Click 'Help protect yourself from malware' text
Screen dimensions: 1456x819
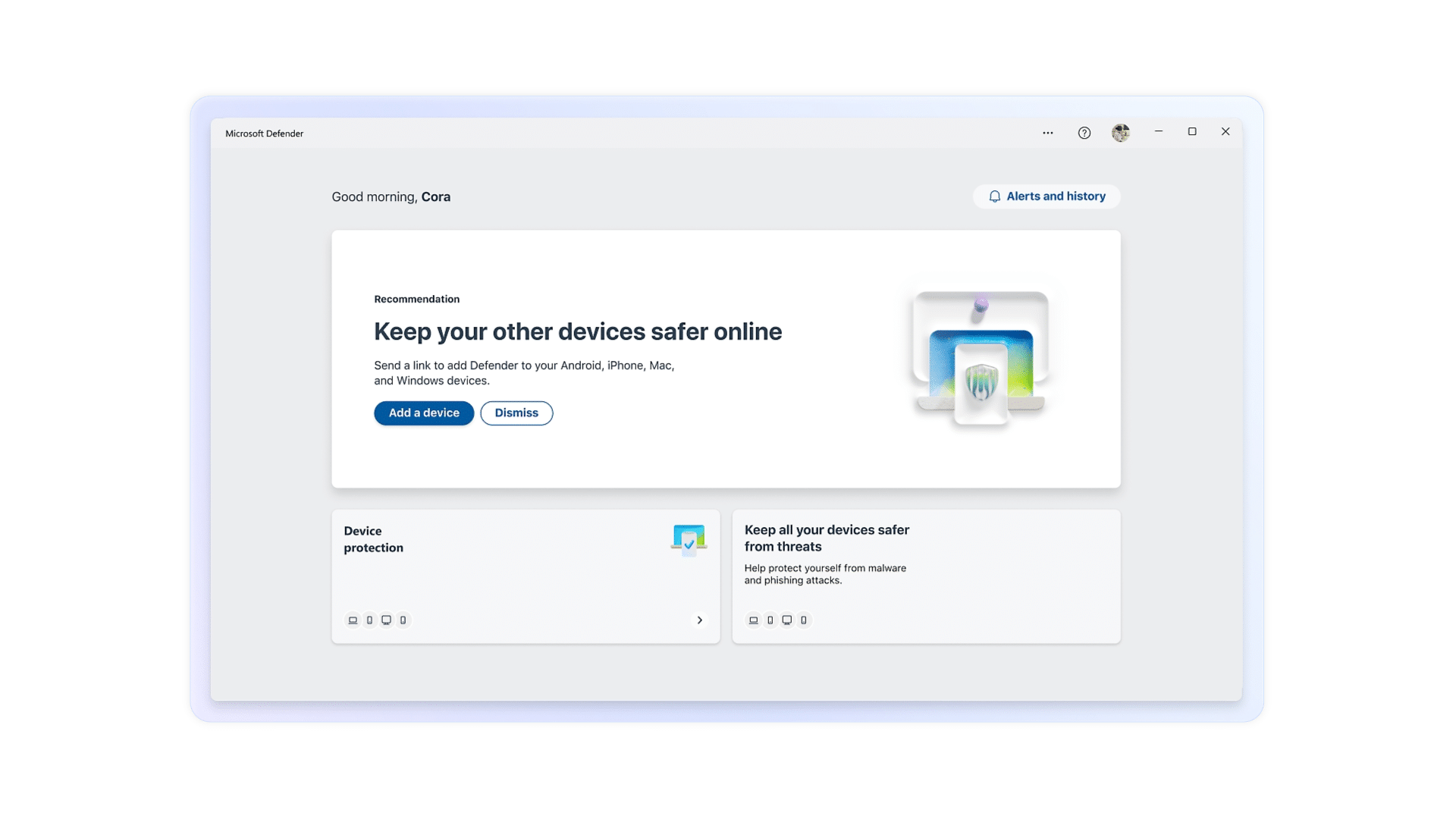pos(825,574)
